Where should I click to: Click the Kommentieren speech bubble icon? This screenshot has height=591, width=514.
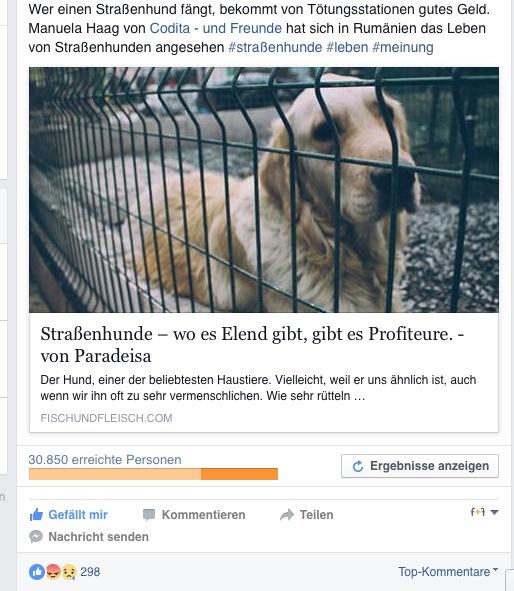coord(149,515)
